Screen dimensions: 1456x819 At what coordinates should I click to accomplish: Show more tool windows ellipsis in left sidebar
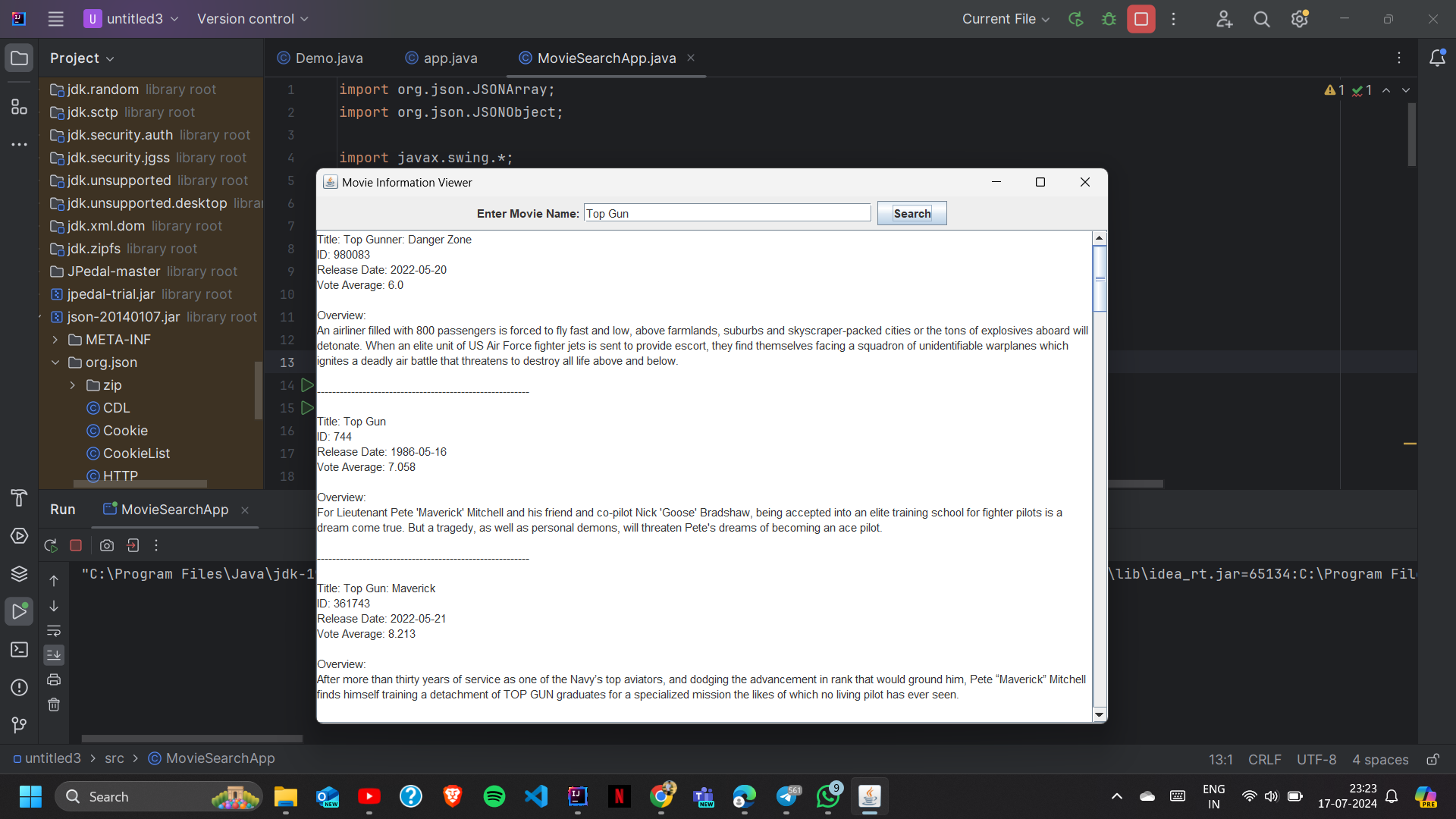coord(19,144)
